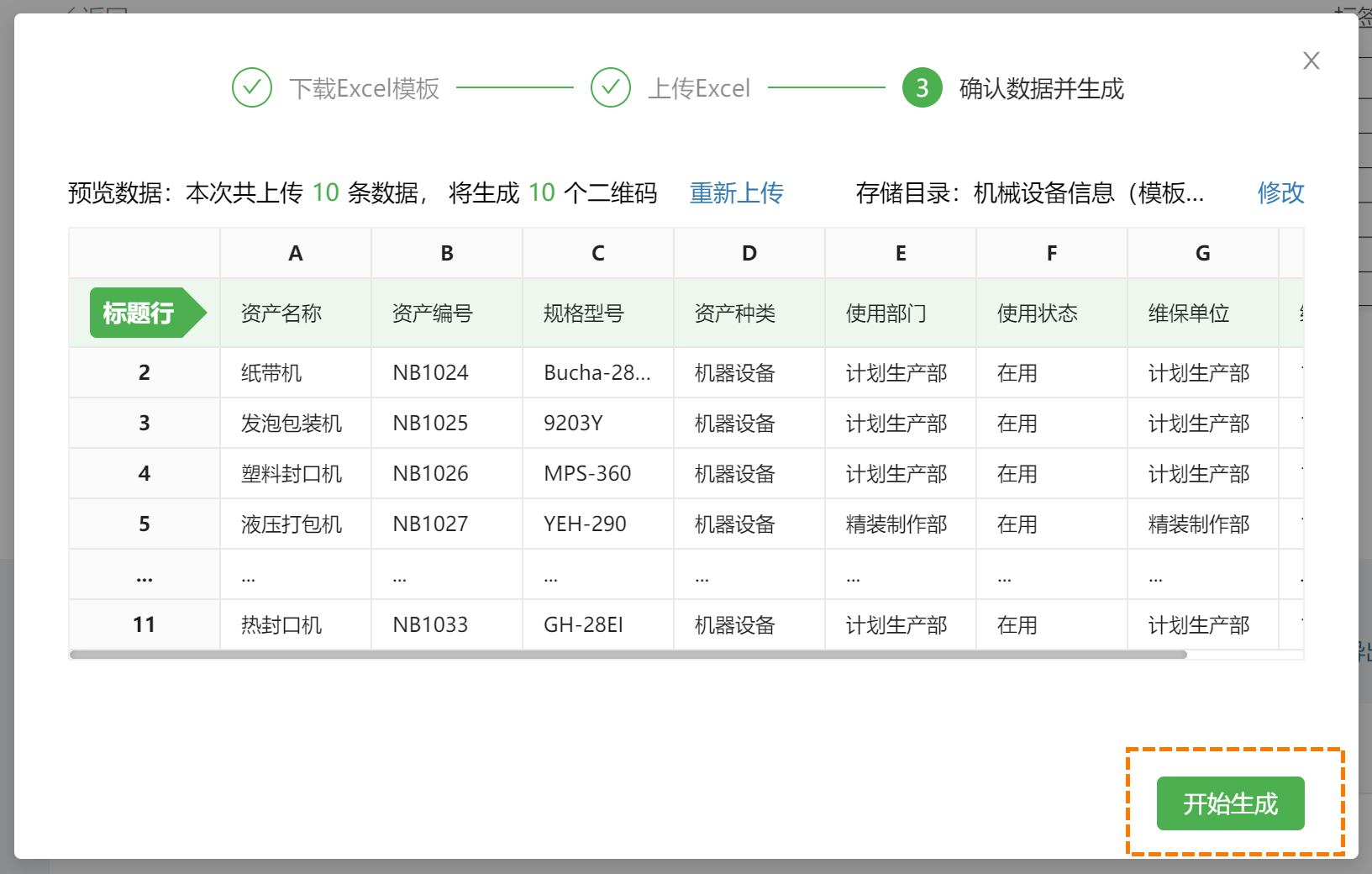The width and height of the screenshot is (1372, 874).
Task: Click row number 11
Action: pyautogui.click(x=145, y=624)
